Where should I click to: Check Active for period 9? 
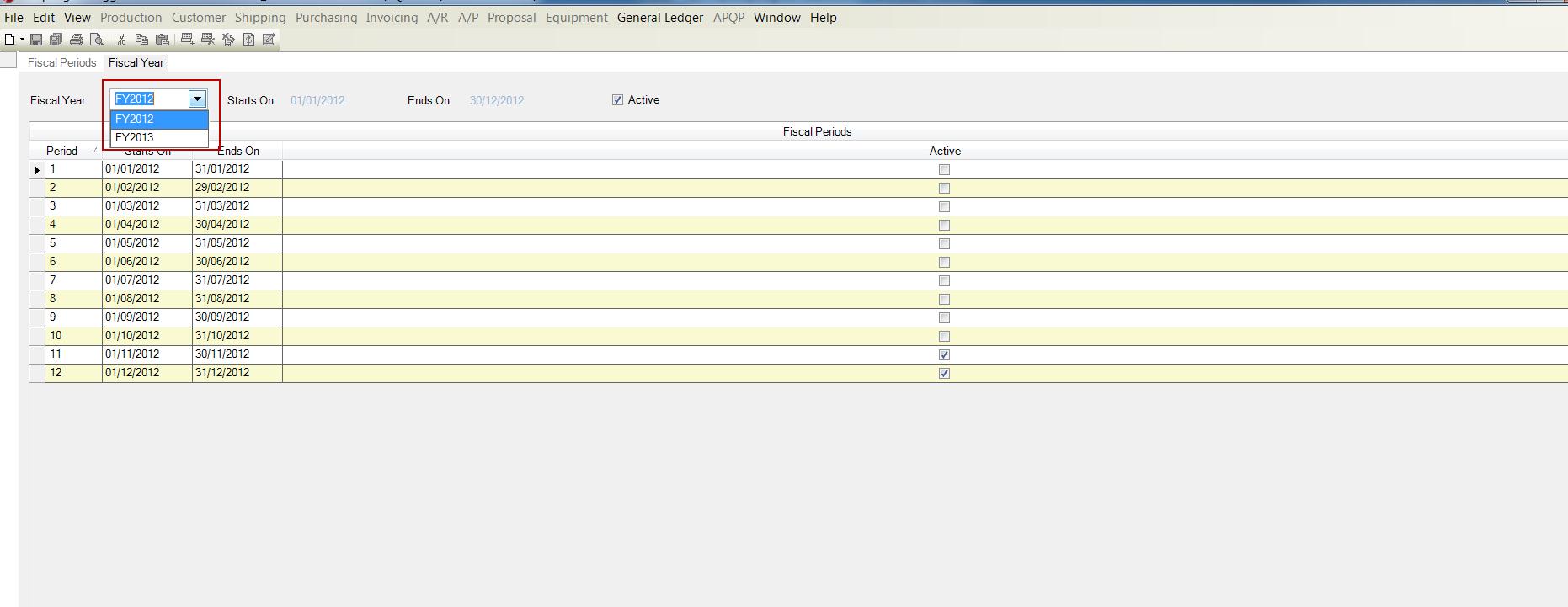tap(944, 318)
